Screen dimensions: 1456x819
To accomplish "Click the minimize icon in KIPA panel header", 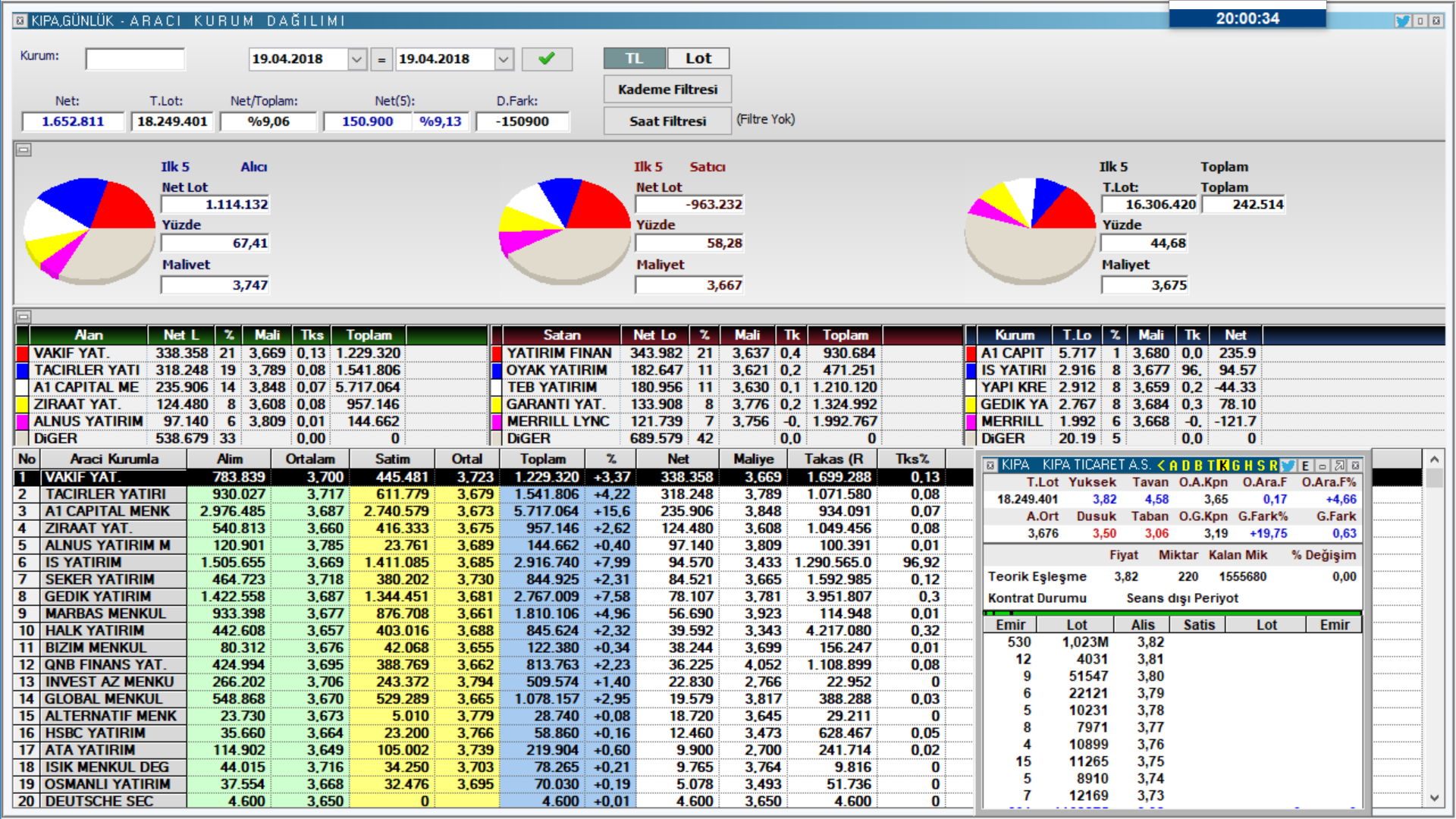I will (1322, 465).
